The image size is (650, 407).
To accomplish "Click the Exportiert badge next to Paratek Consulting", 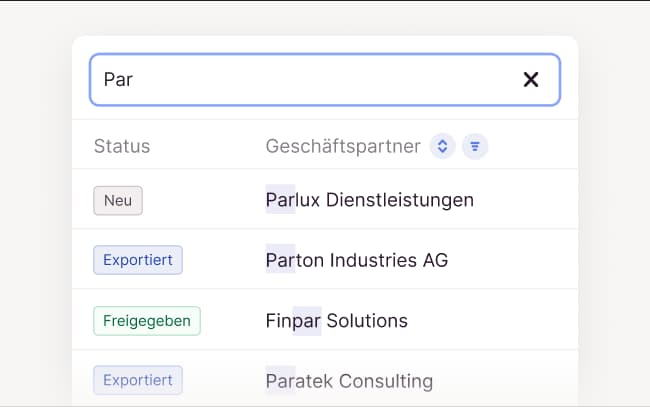I will point(138,380).
